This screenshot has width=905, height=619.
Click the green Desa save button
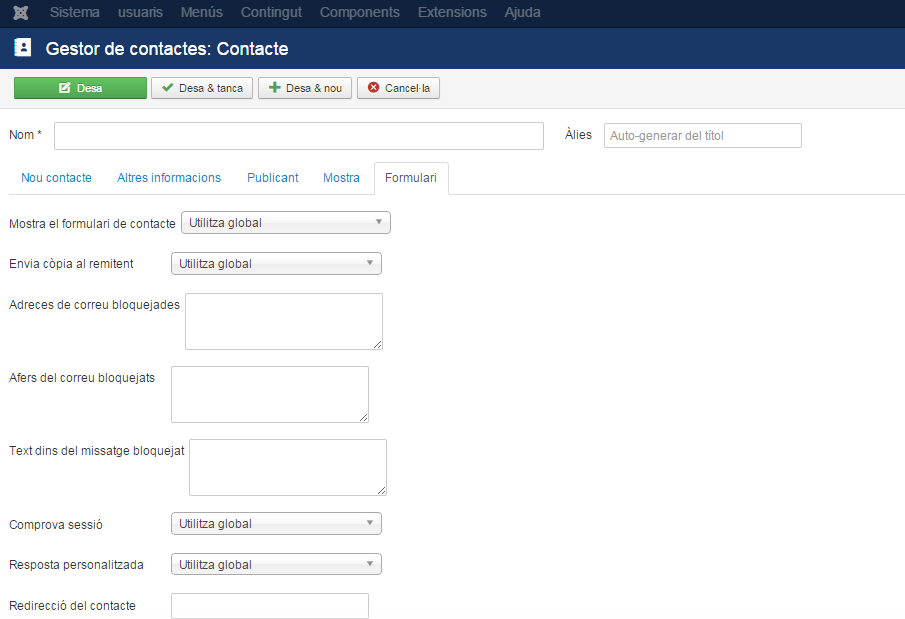tap(80, 88)
